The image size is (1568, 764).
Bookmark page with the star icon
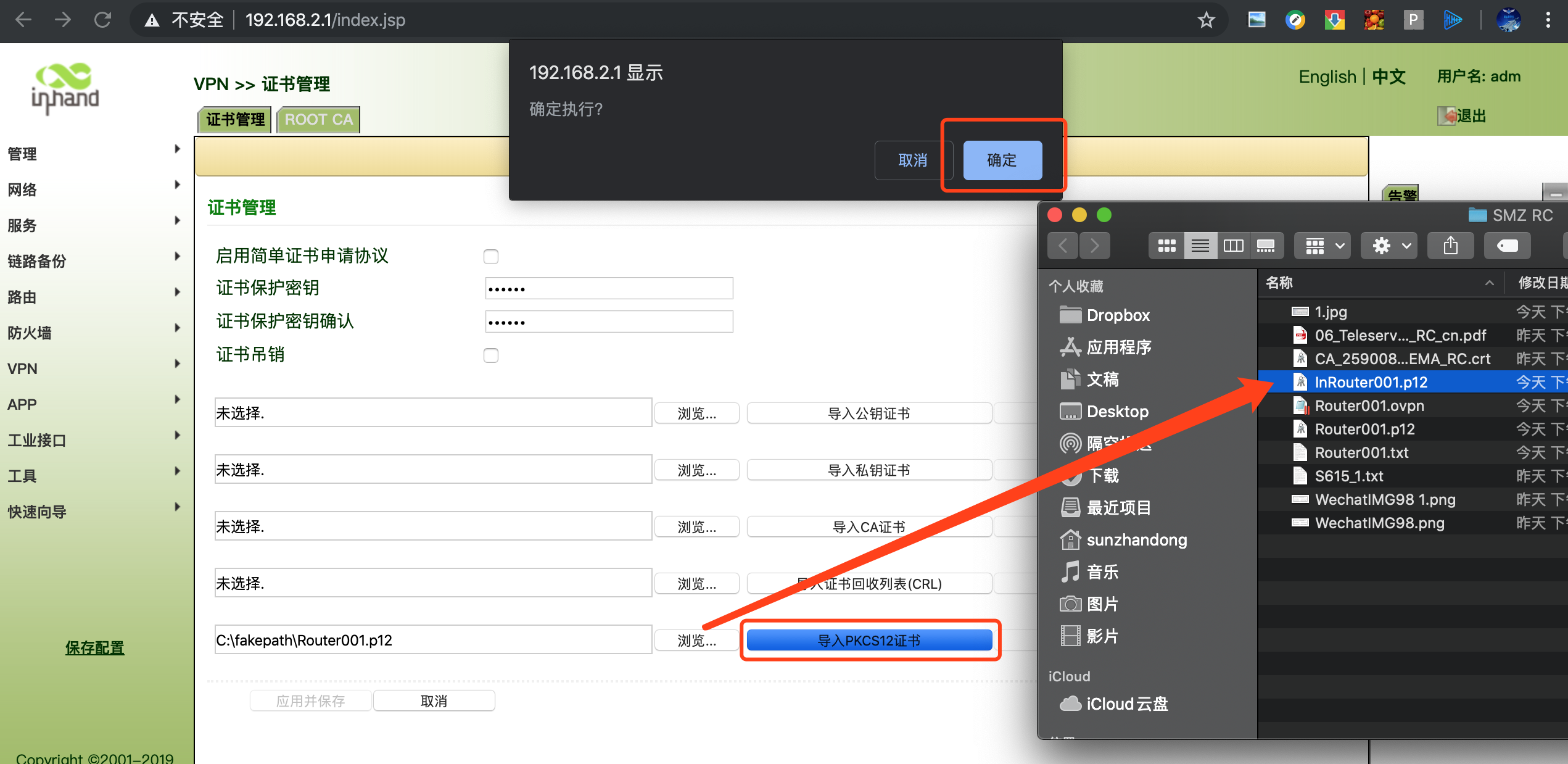pyautogui.click(x=1206, y=20)
